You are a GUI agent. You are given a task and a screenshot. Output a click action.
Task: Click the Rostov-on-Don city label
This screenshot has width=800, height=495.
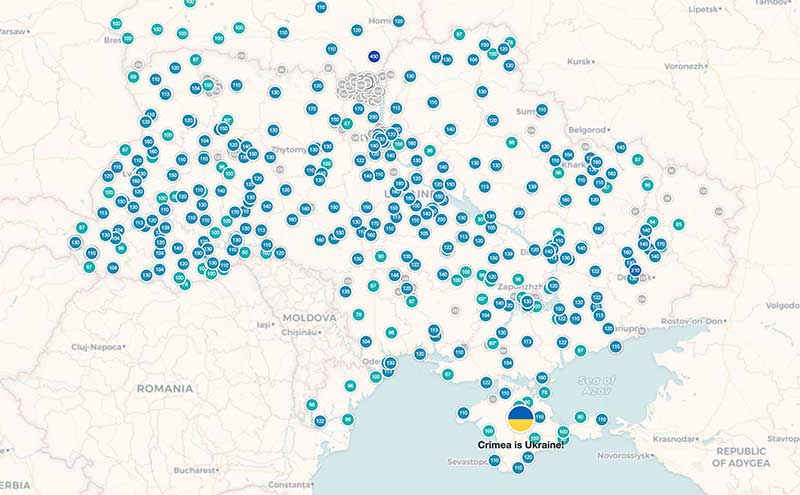(691, 321)
